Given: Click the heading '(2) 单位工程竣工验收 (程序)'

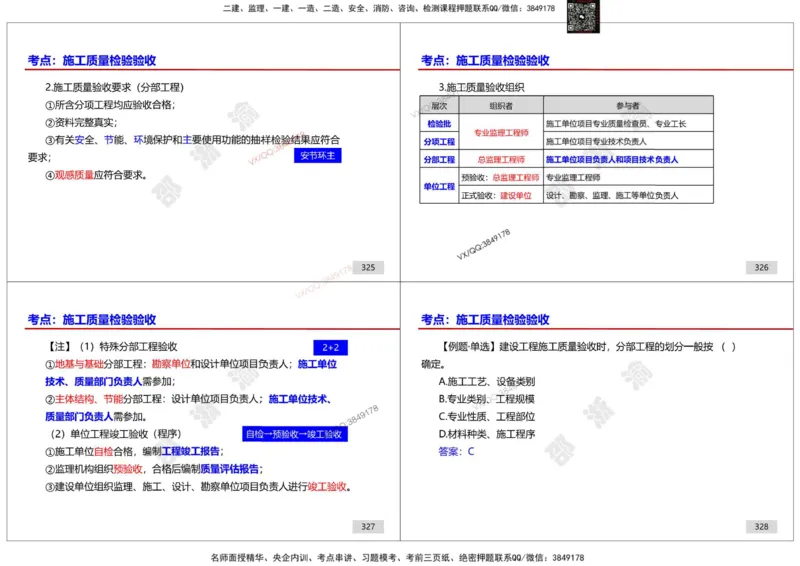Looking at the screenshot, I should tap(115, 434).
